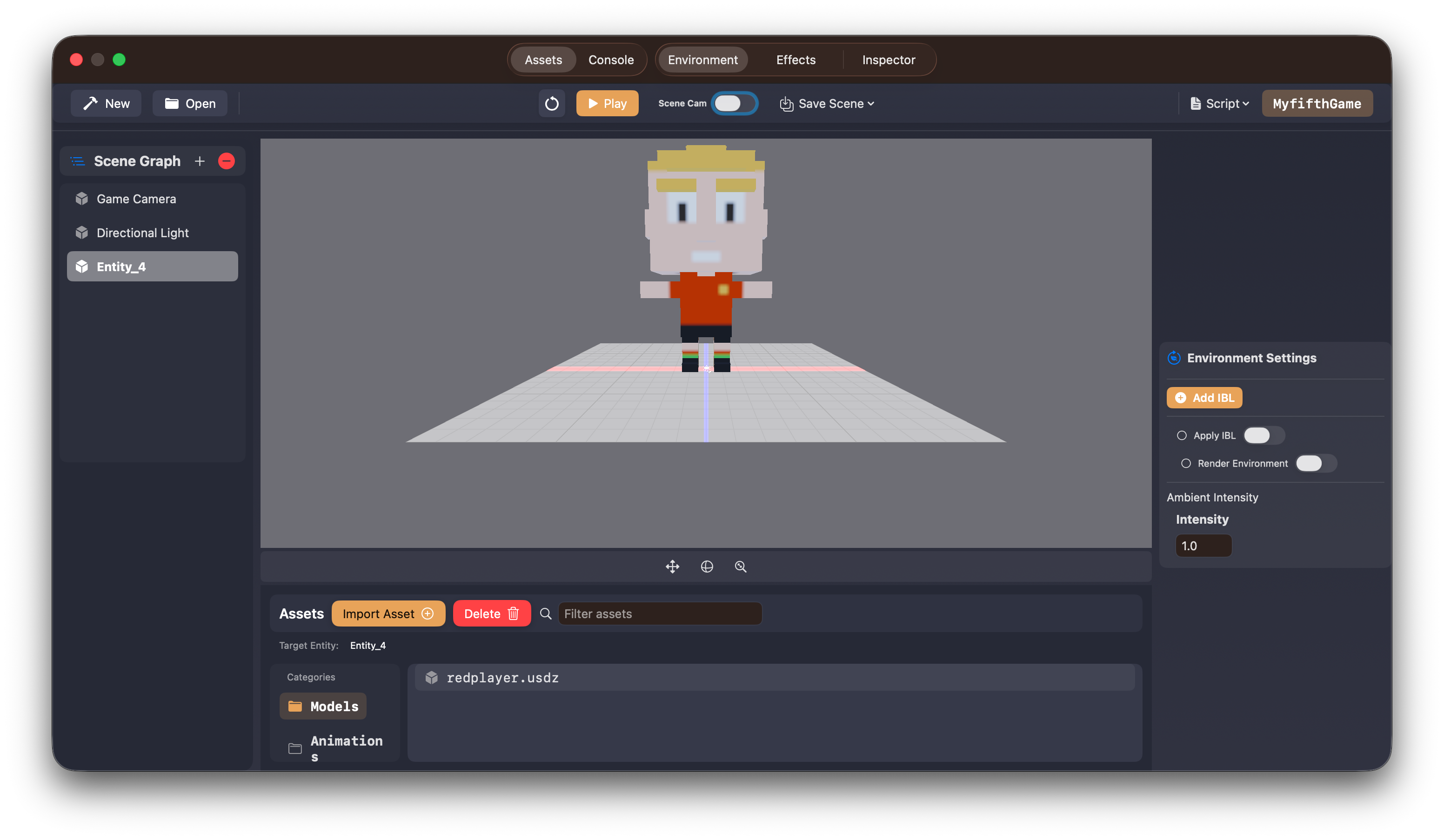Click the reset scene icon beside Play
The width and height of the screenshot is (1444, 840).
coord(552,103)
